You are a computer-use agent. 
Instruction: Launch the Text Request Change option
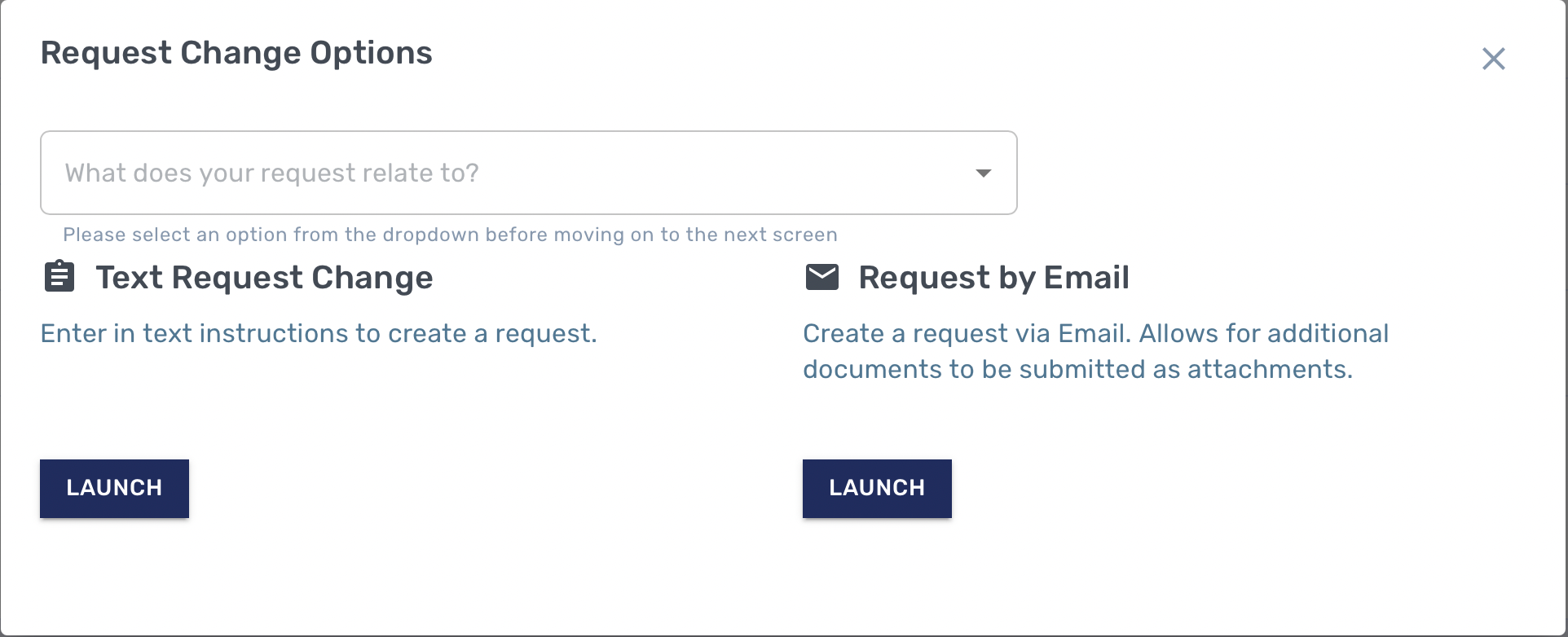tap(114, 488)
